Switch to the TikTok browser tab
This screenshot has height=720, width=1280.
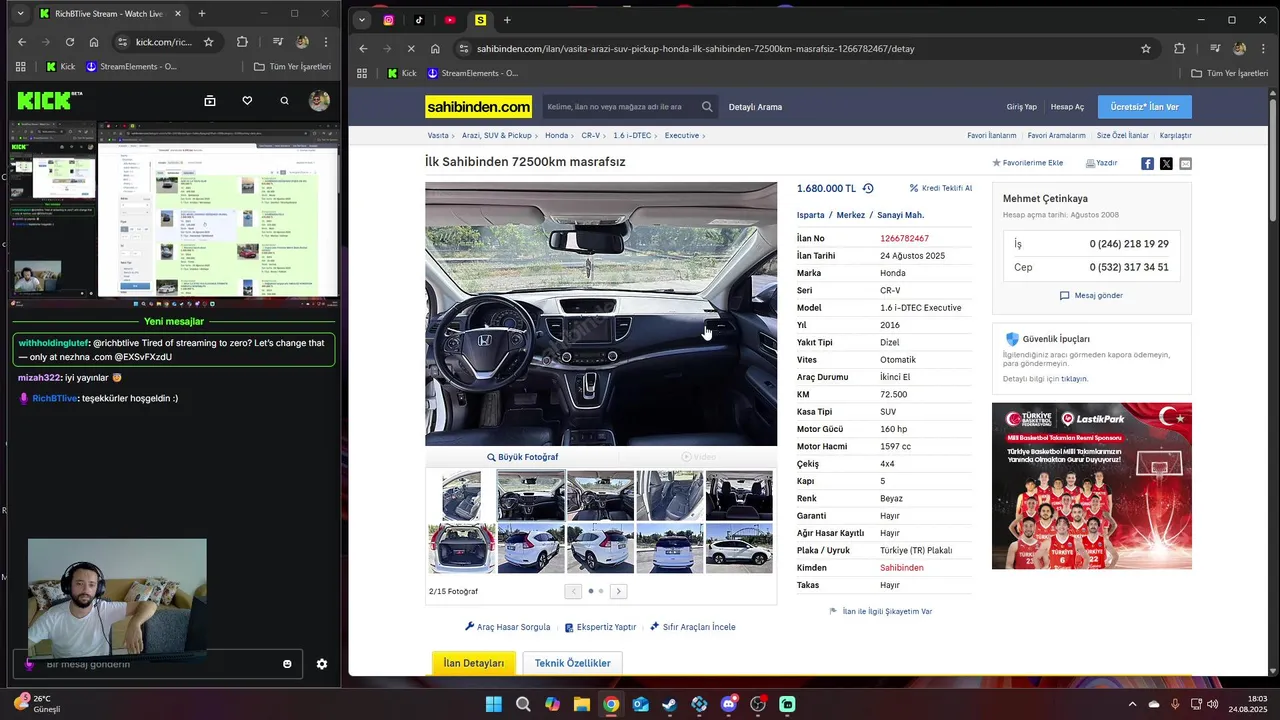(x=419, y=20)
